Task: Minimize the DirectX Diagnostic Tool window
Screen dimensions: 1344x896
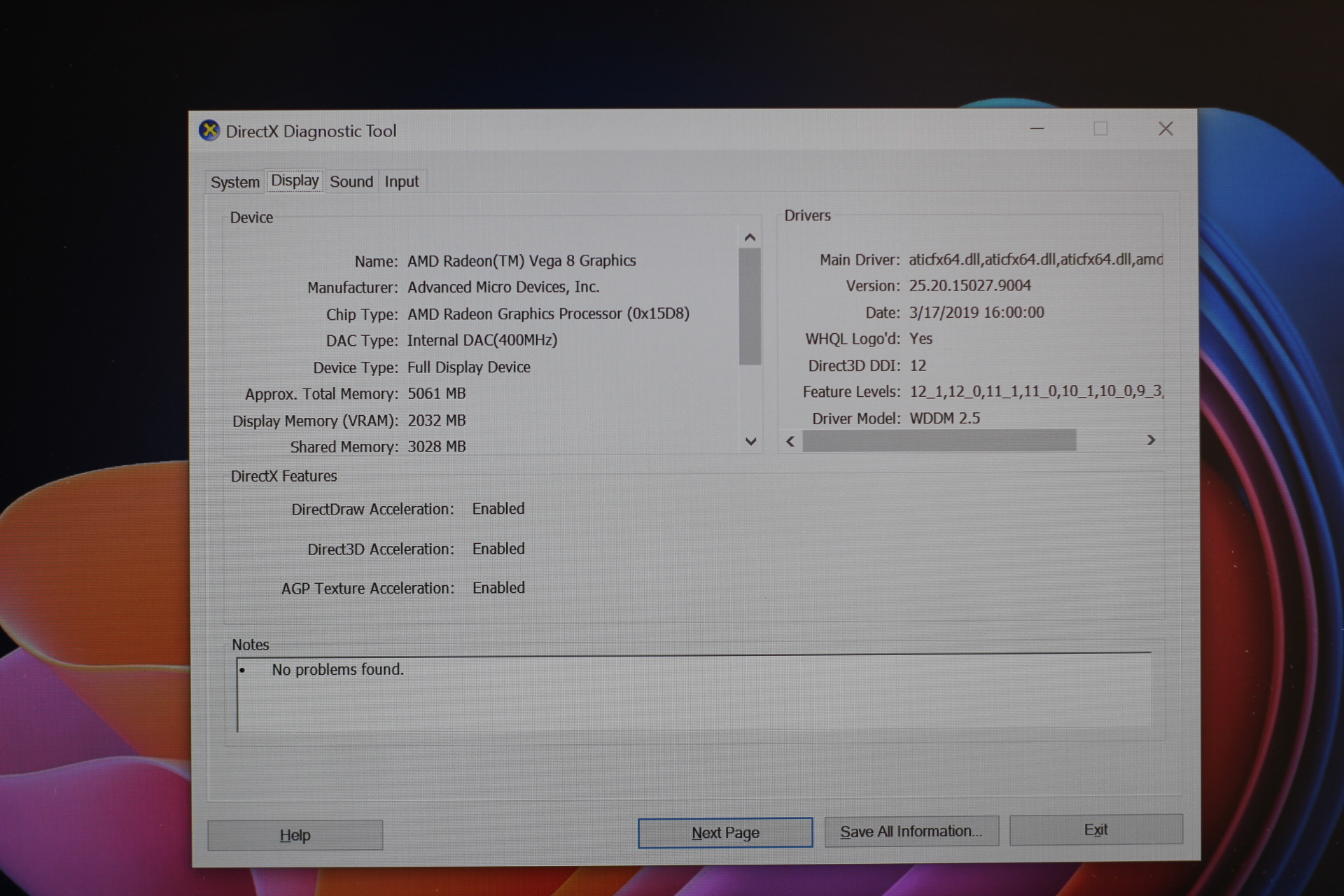Action: click(1037, 129)
